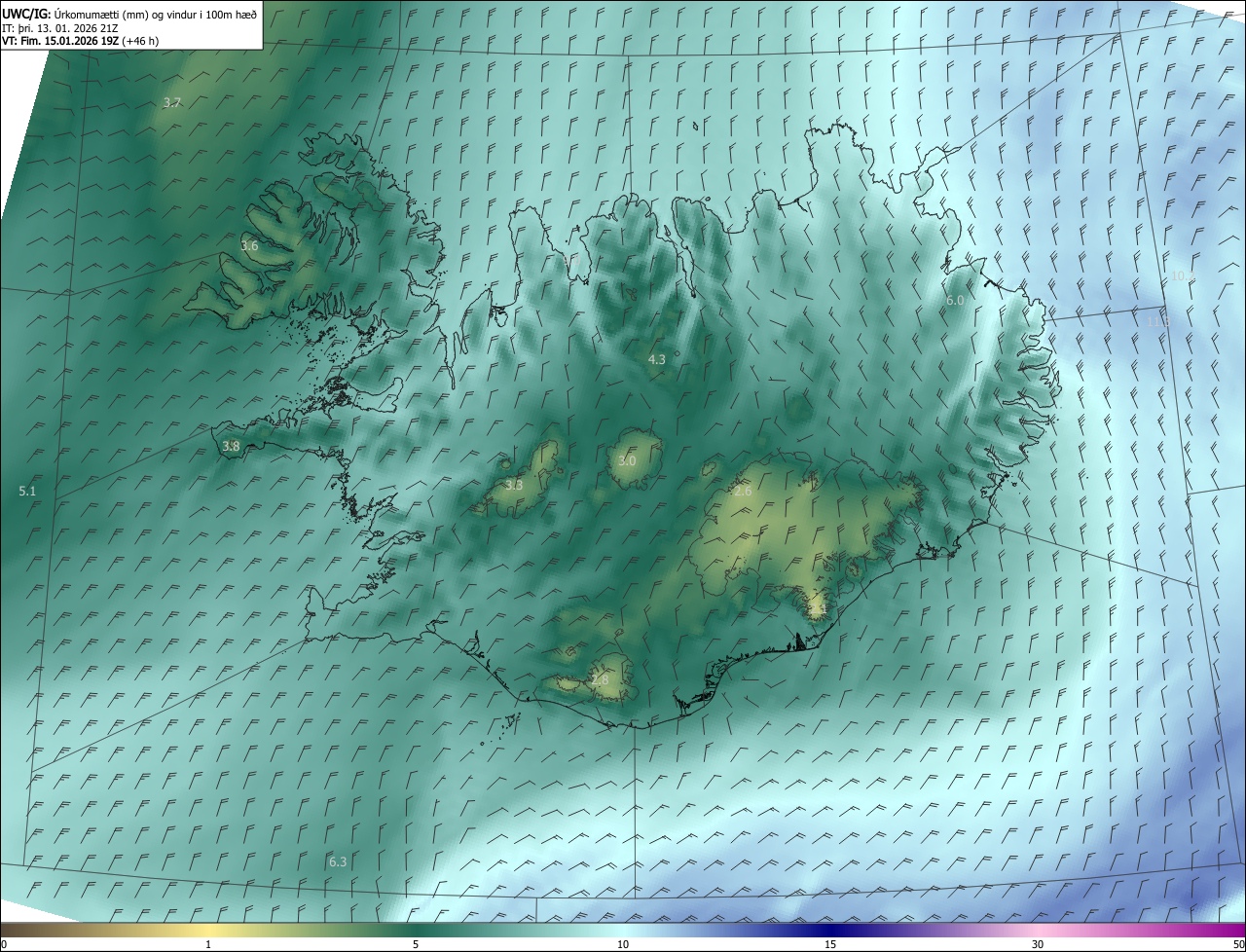Click the map title 'Úrkomumætti (mm) og vindur í 100m hæð'
Viewport: 1246px width, 952px height.
click(155, 14)
